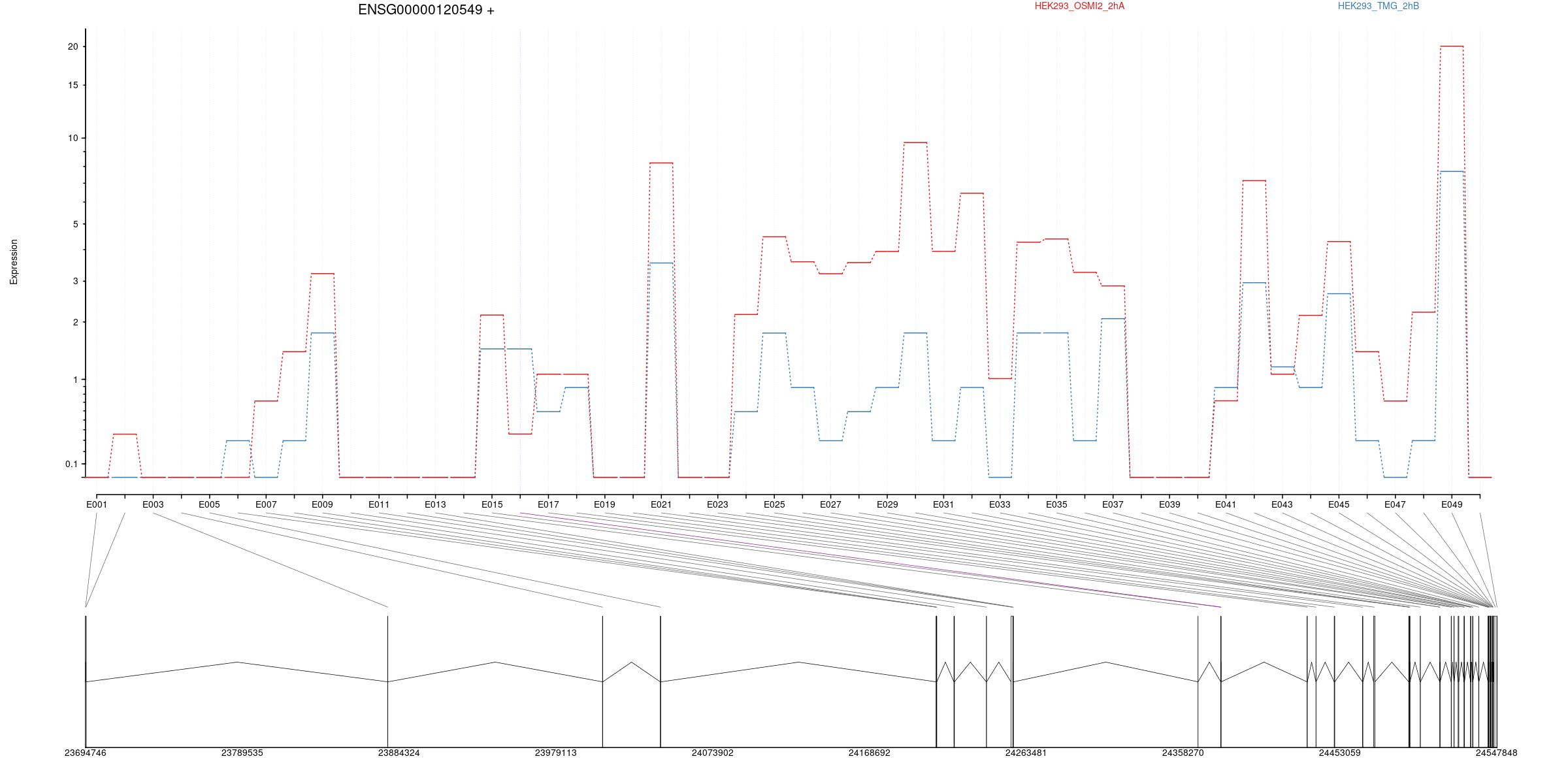Click genomic coordinate 24073902
This screenshot has width=1568, height=784.
click(x=712, y=753)
